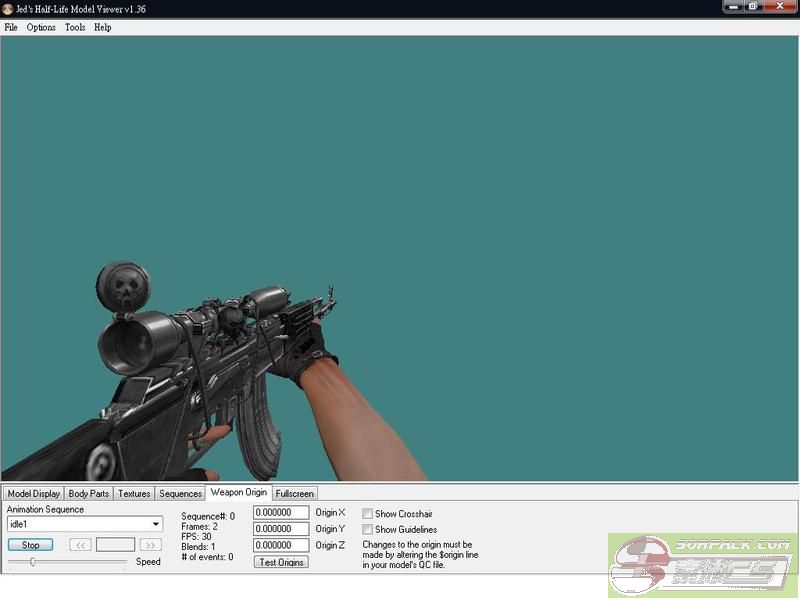Switch to the Body Parts tab
The height and width of the screenshot is (600, 800).
pos(89,494)
